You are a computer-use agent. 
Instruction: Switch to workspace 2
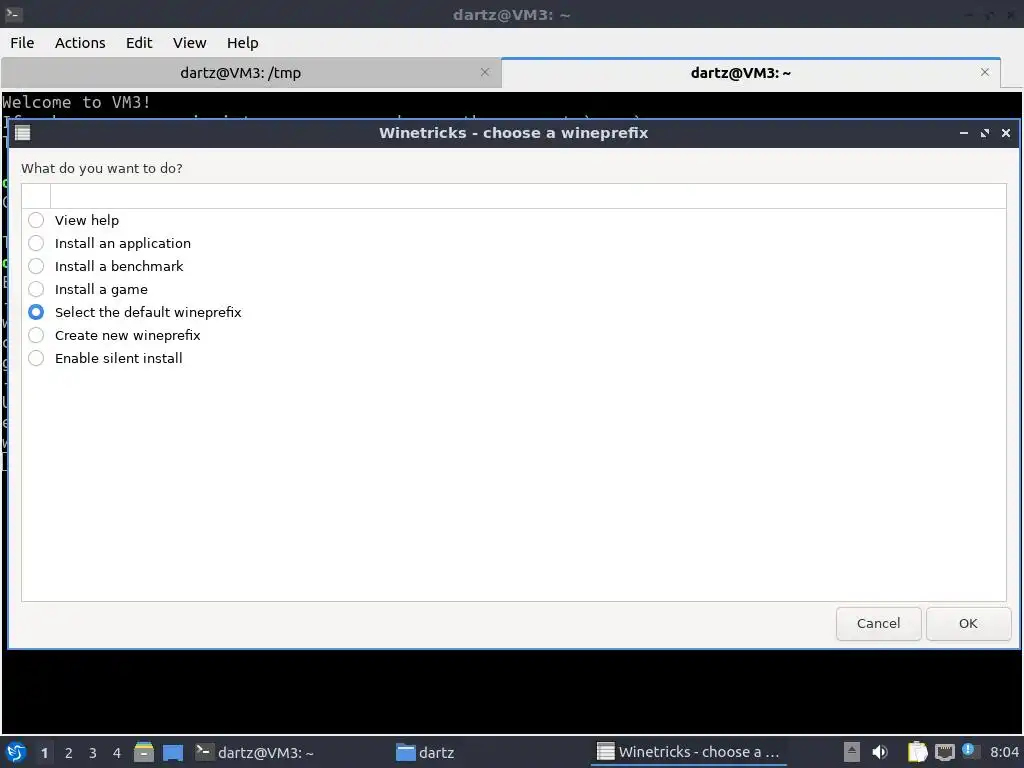point(69,753)
